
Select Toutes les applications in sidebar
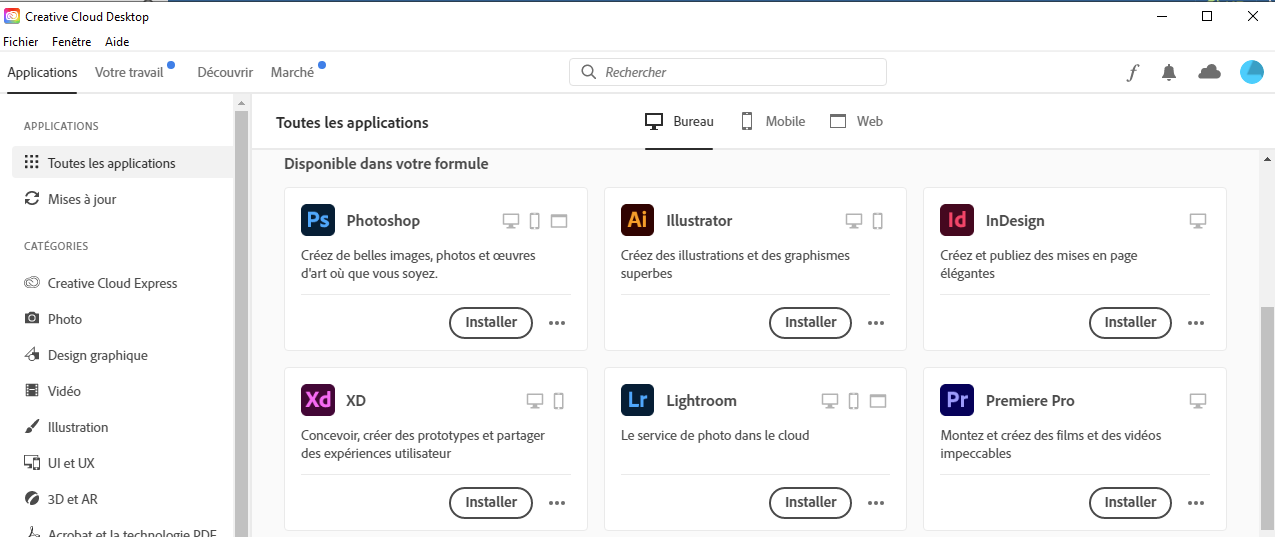pos(122,163)
